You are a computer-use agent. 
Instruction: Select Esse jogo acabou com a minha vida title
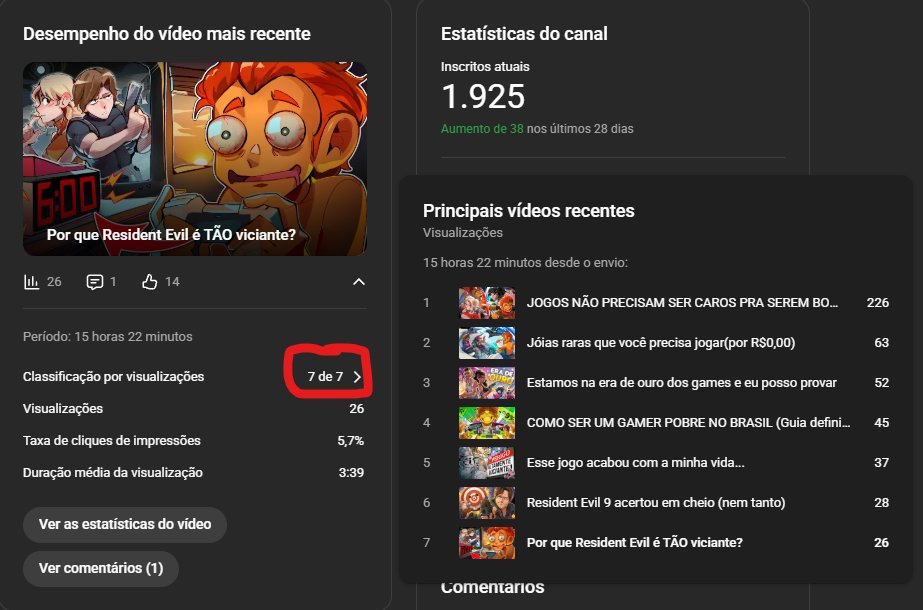(x=635, y=463)
